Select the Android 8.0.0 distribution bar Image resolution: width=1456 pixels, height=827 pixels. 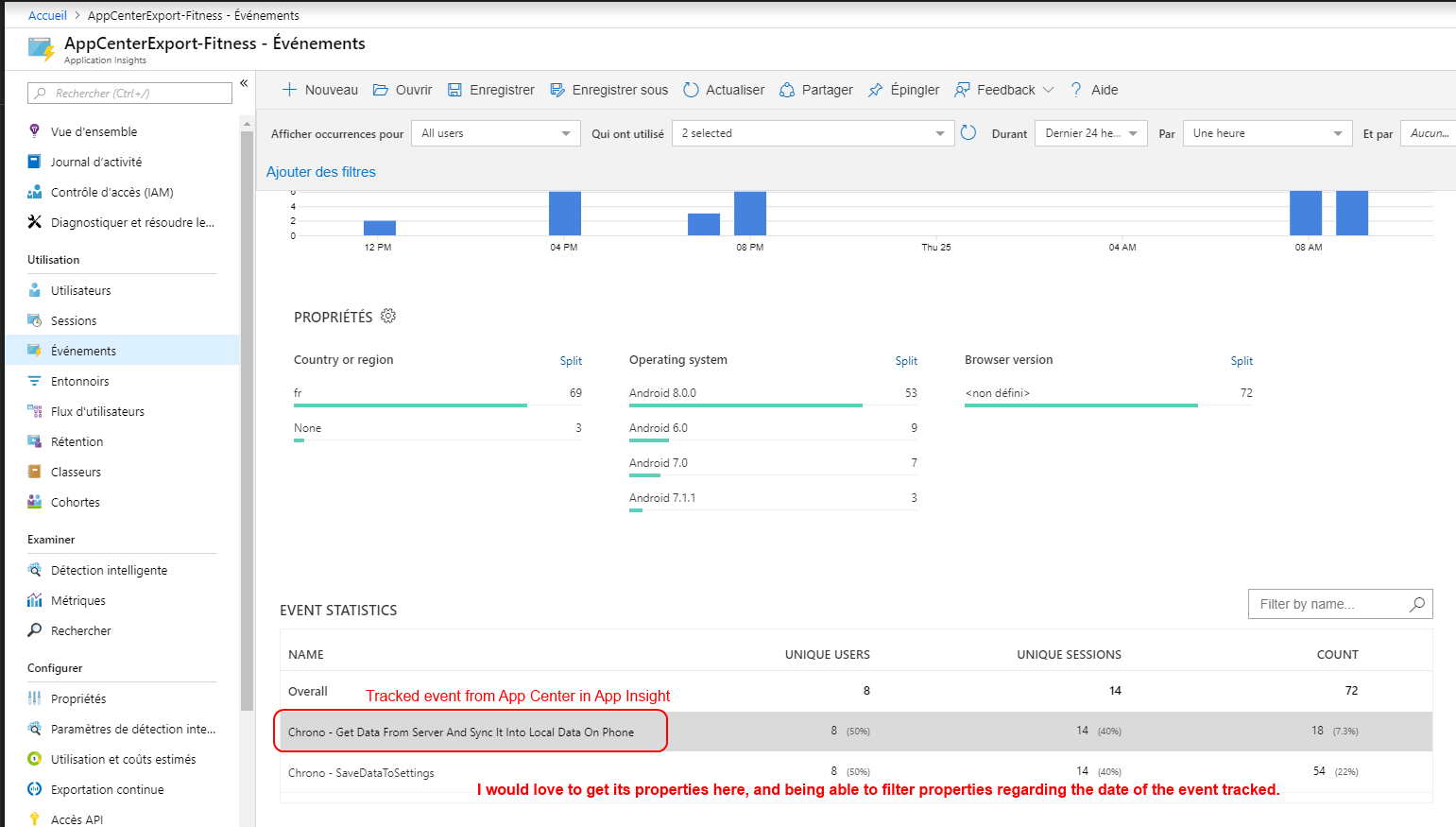pyautogui.click(x=746, y=405)
